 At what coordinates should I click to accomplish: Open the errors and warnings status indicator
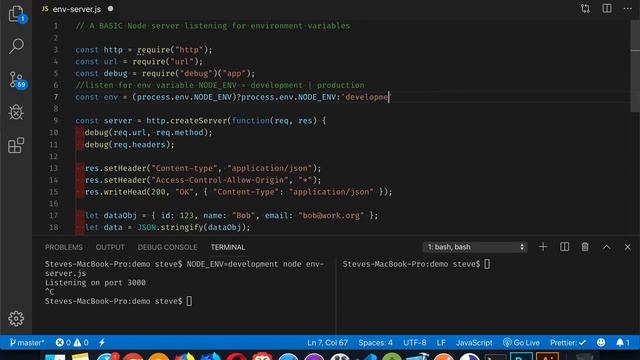point(72,342)
